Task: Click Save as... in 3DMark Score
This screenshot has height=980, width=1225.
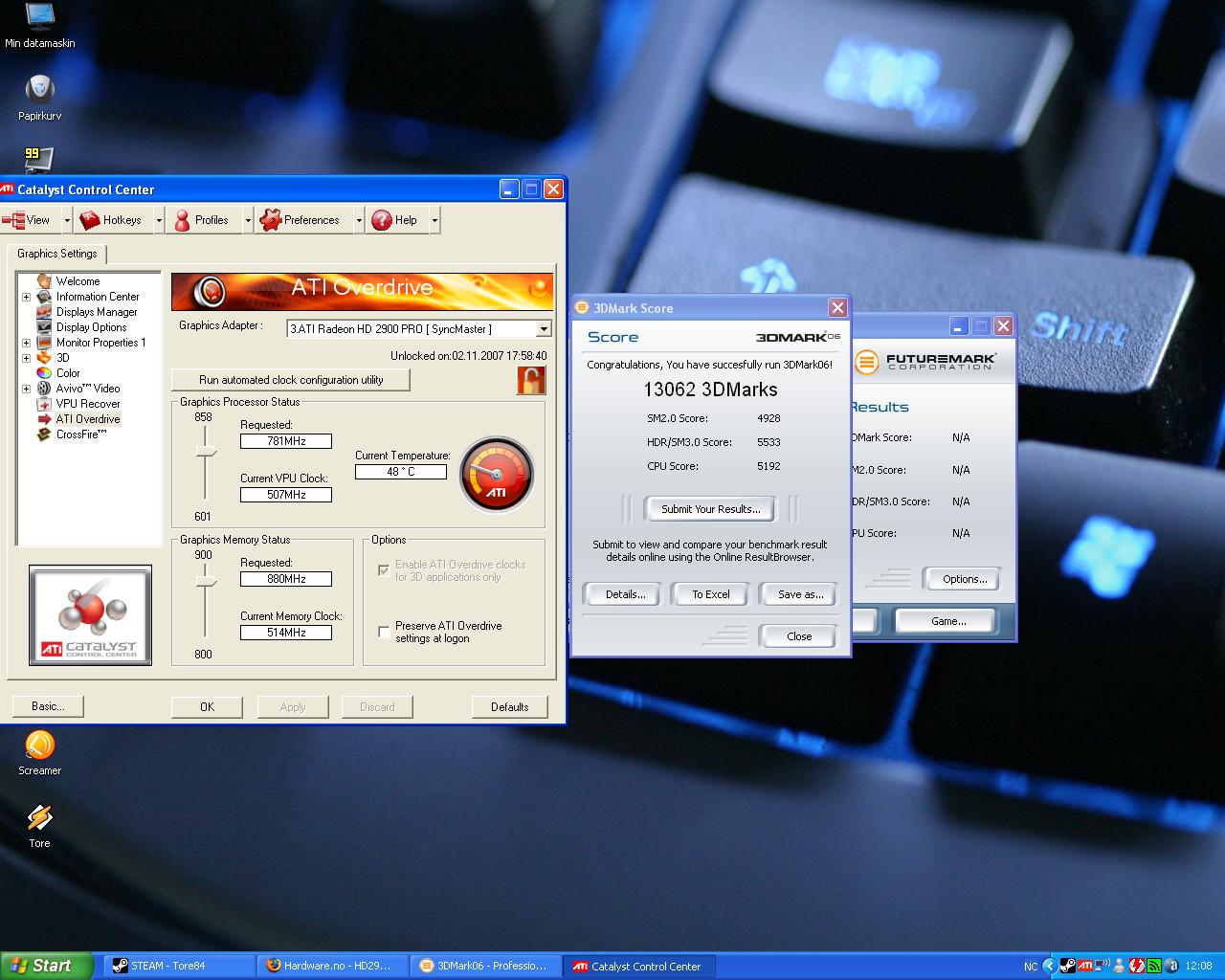Action: 801,594
